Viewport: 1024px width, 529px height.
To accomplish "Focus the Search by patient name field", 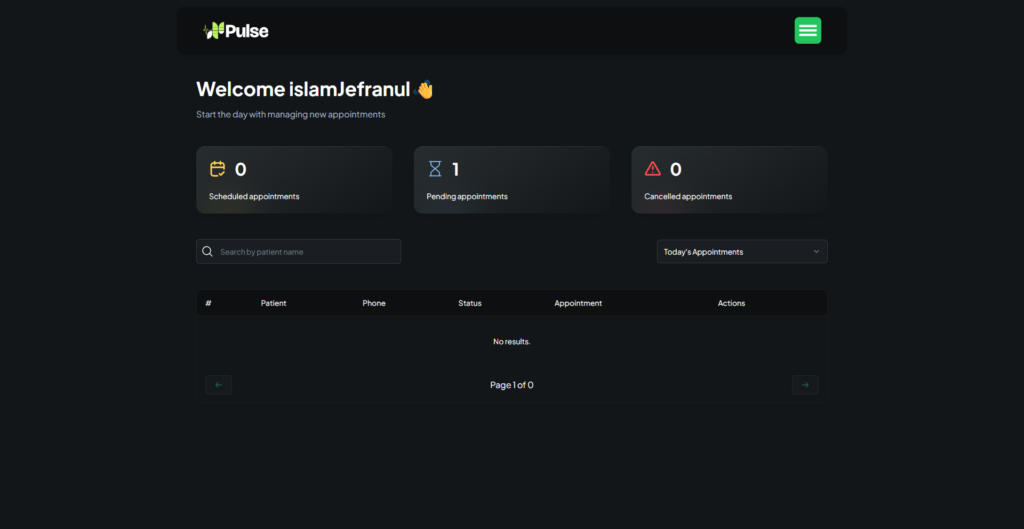I will coord(305,252).
